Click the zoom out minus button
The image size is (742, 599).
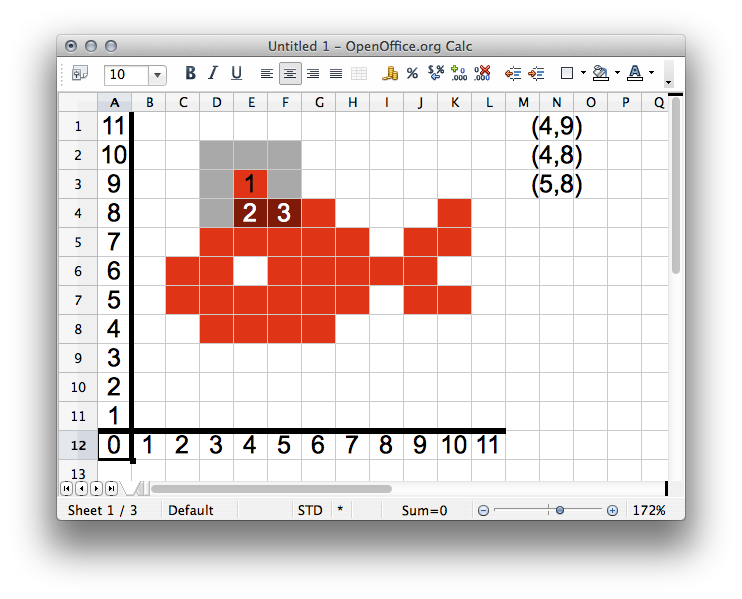[483, 511]
